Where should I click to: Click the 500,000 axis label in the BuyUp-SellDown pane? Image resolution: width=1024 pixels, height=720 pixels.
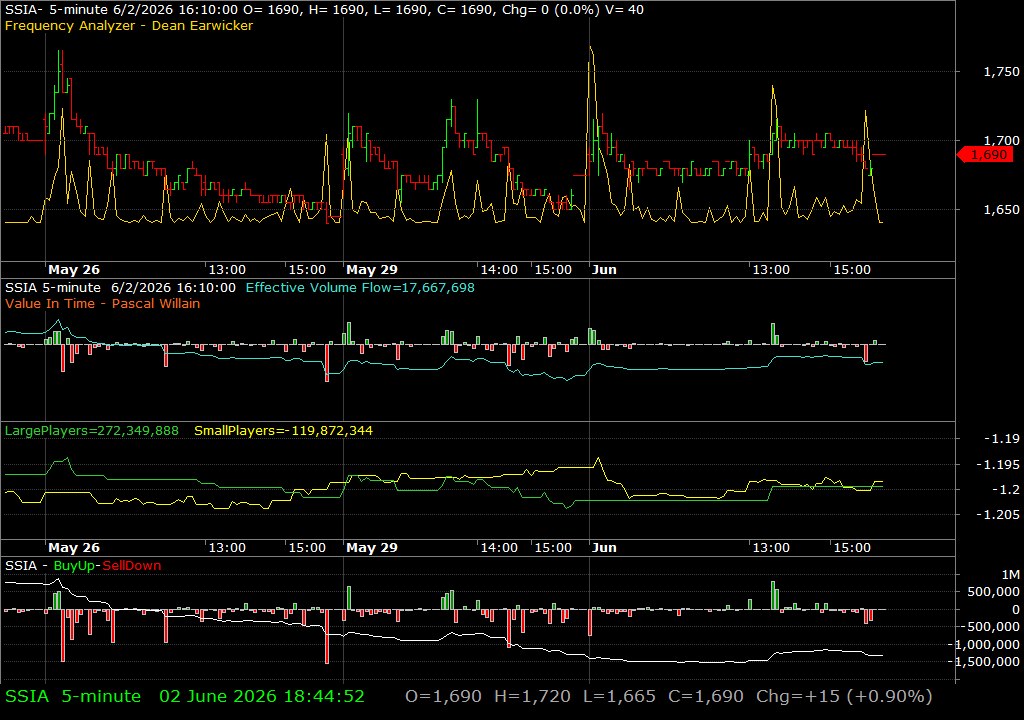tap(994, 592)
